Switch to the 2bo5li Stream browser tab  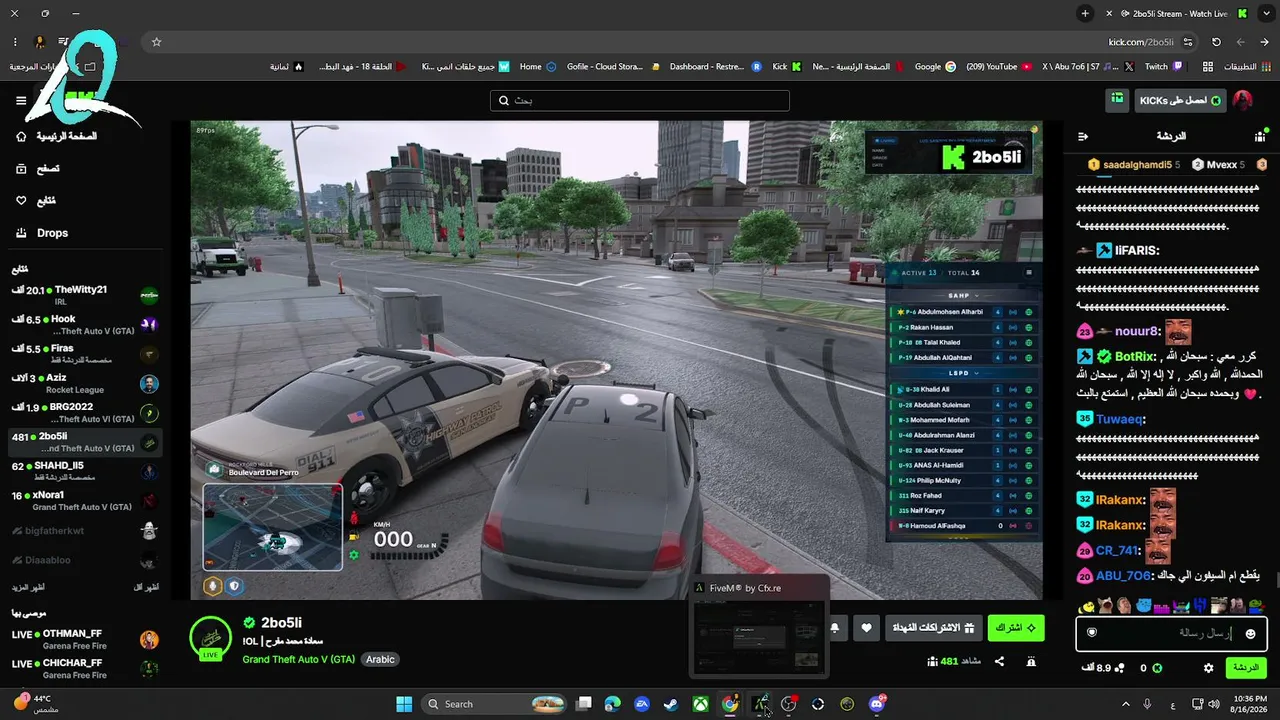[1178, 14]
